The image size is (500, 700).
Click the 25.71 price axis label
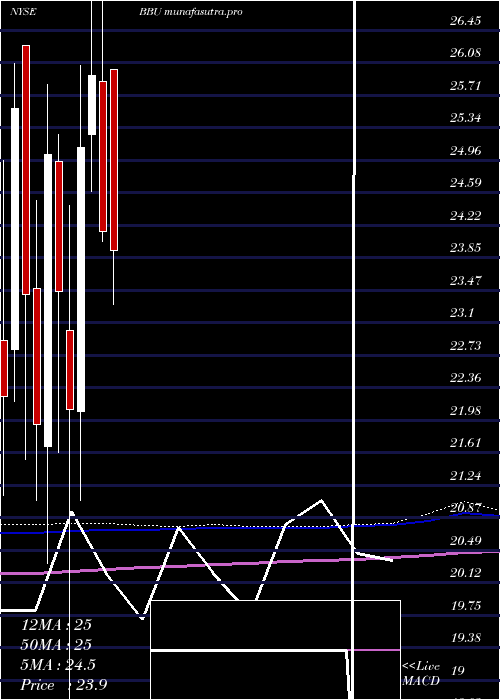tap(465, 85)
